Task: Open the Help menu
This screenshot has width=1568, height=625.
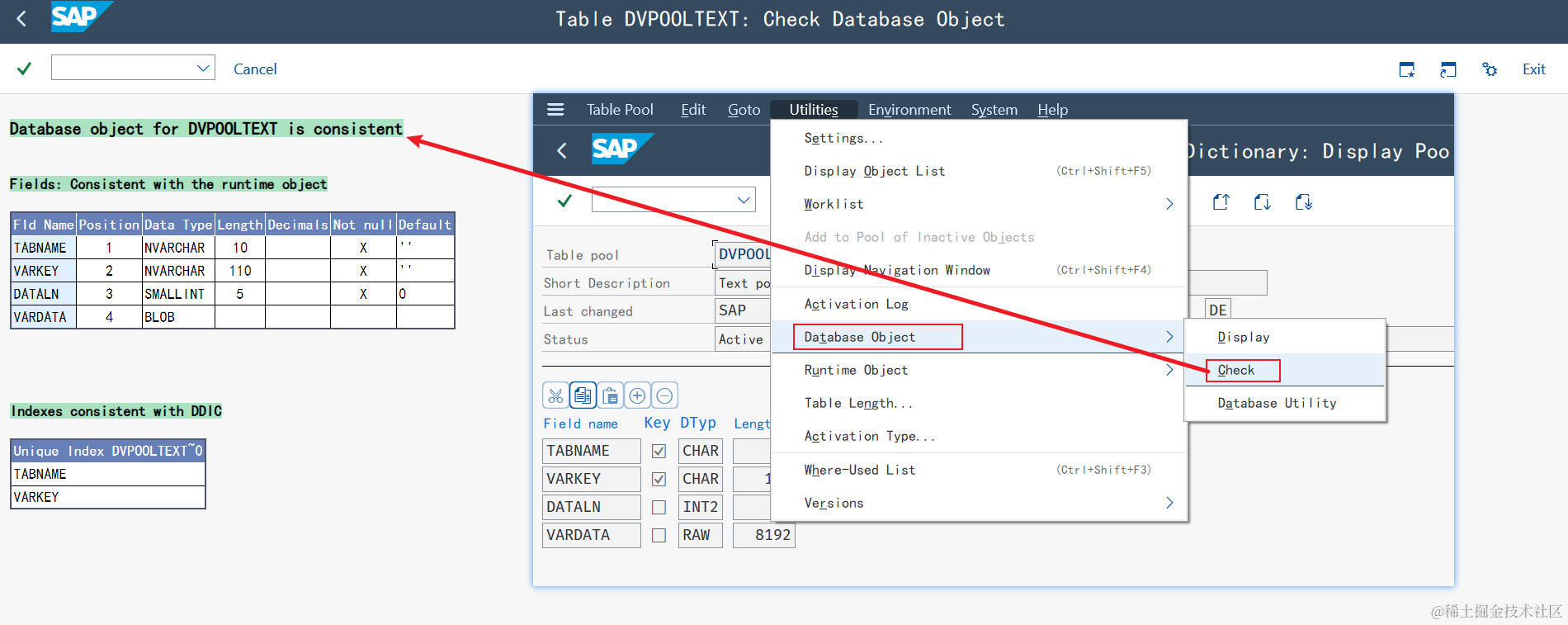Action: (x=1052, y=110)
